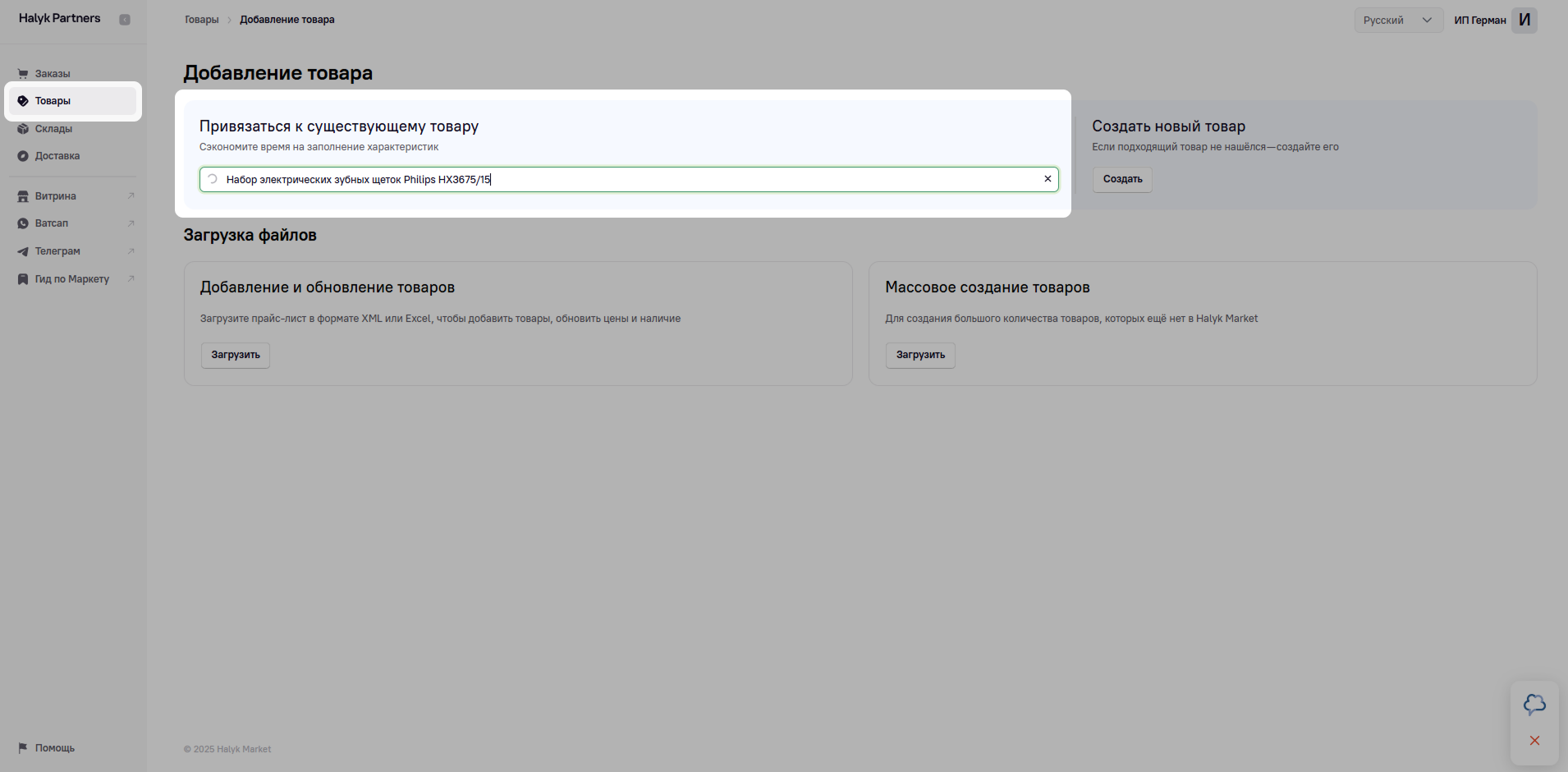Click the Помощь flag icon
This screenshot has height=772, width=1568.
[23, 748]
